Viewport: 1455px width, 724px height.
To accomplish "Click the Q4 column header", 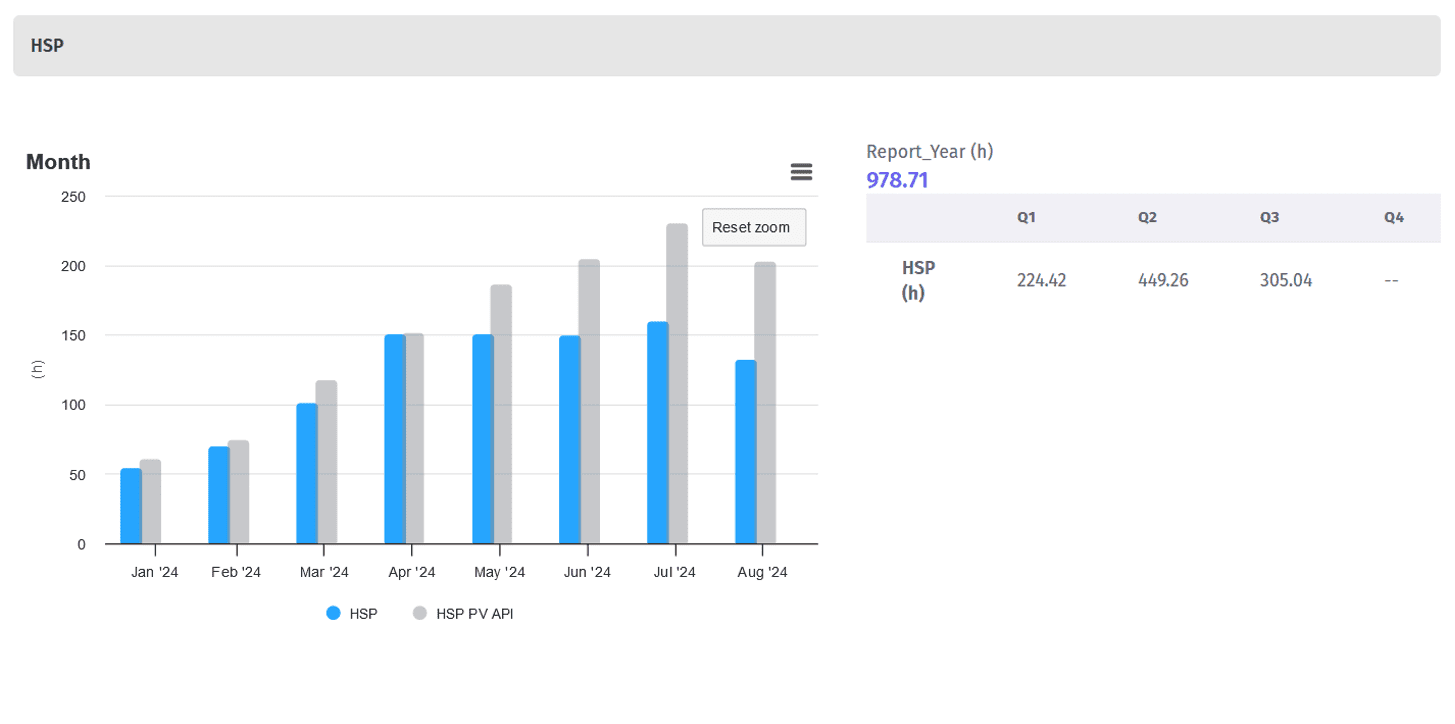I will [1393, 217].
